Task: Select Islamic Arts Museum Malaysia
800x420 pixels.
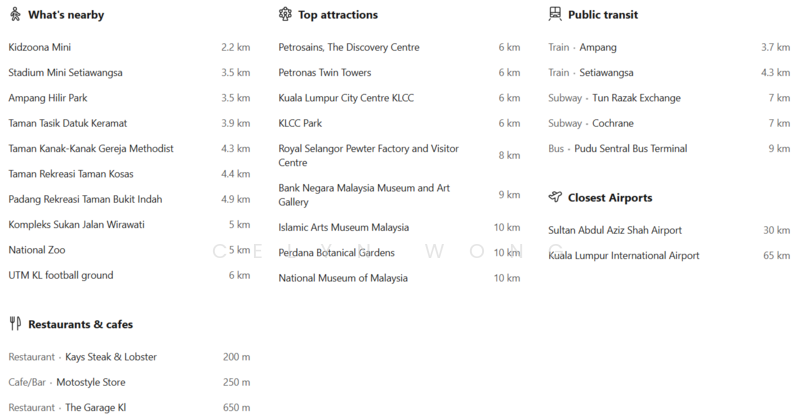Action: (x=343, y=227)
